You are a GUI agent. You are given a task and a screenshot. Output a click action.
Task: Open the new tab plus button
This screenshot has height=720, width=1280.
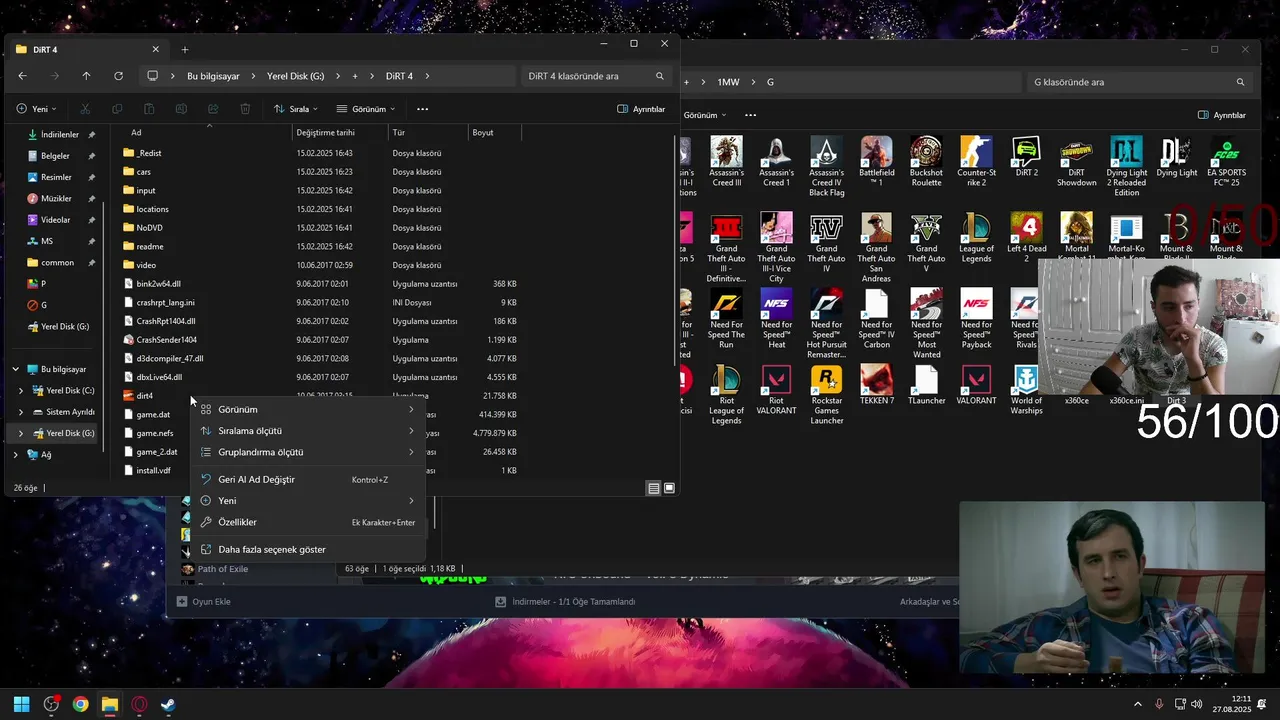point(185,50)
